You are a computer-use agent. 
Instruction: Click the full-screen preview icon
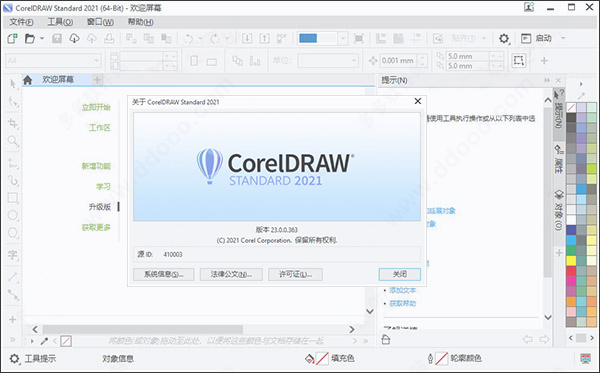point(359,38)
